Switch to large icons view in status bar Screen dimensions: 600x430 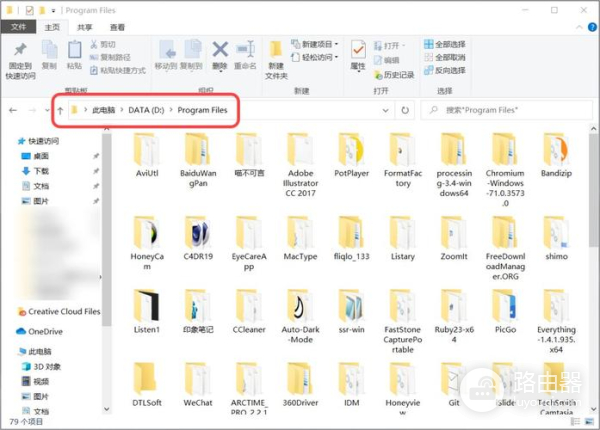(x=590, y=422)
